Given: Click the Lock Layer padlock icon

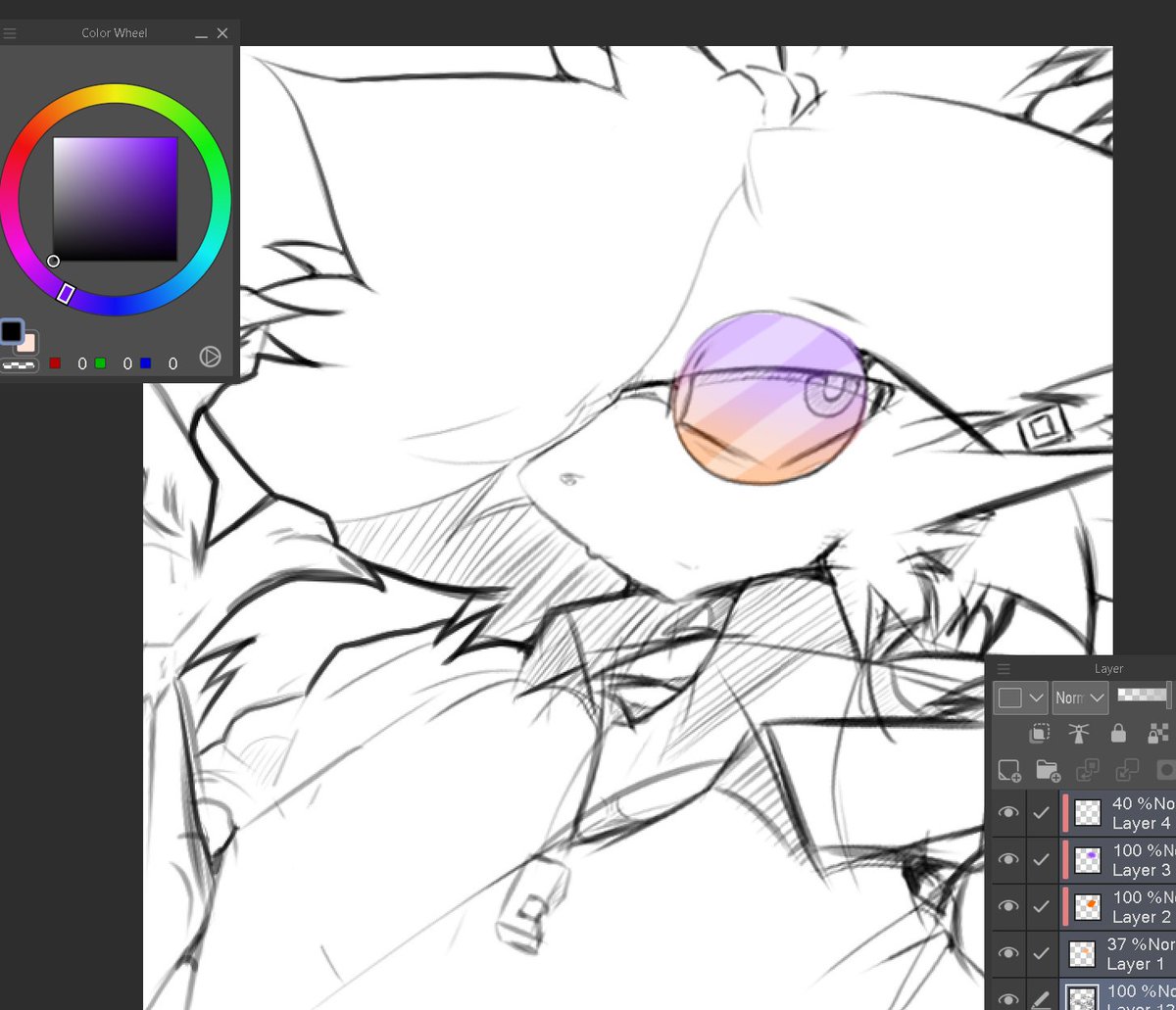Looking at the screenshot, I should point(1118,733).
